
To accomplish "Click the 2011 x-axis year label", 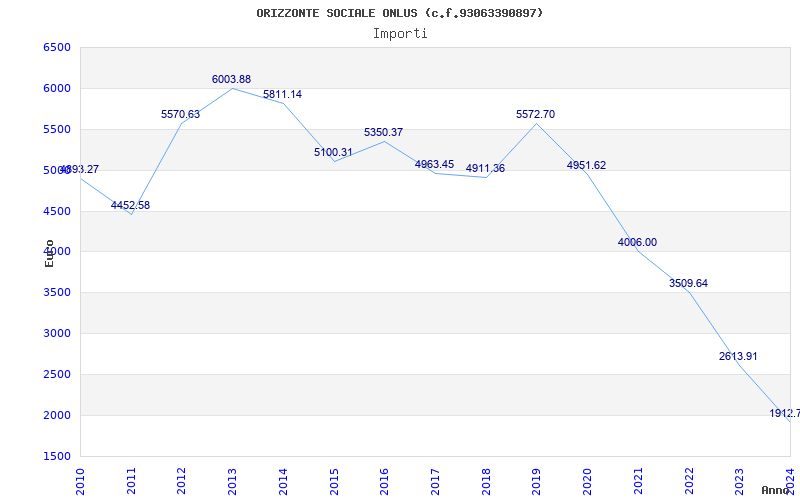I will pos(131,481).
